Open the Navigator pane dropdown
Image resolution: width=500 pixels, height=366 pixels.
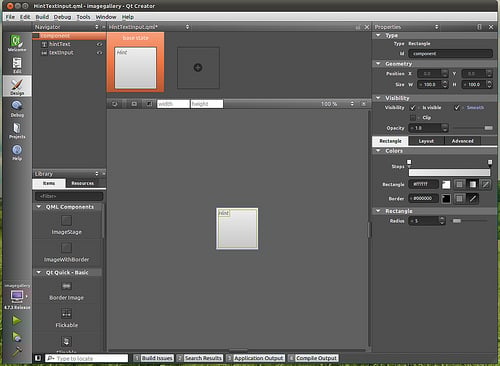point(97,27)
